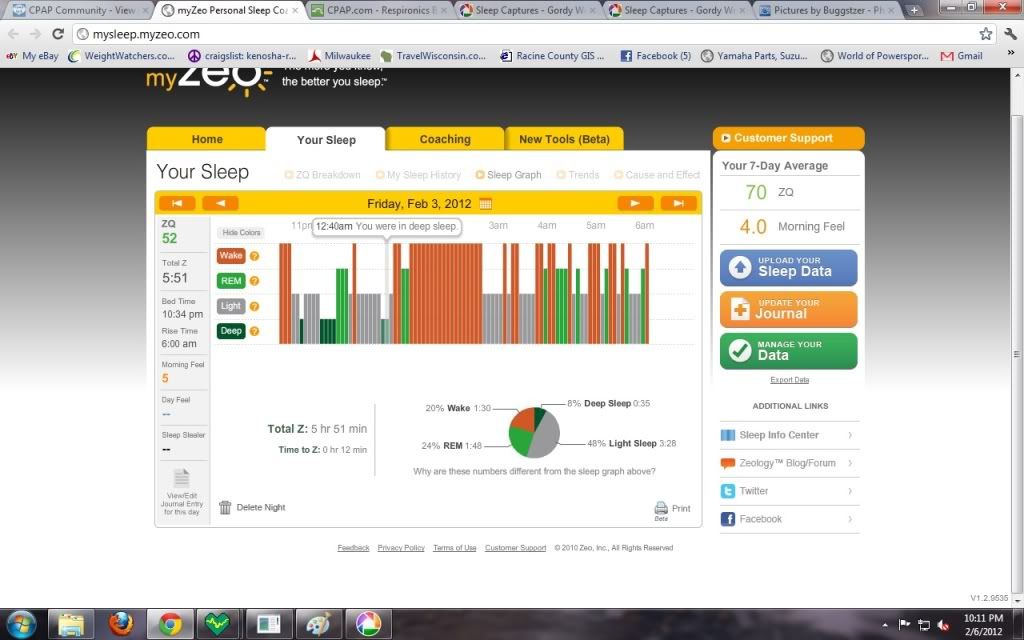Image resolution: width=1024 pixels, height=640 pixels.
Task: Click Wake orange color legend
Action: [231, 256]
